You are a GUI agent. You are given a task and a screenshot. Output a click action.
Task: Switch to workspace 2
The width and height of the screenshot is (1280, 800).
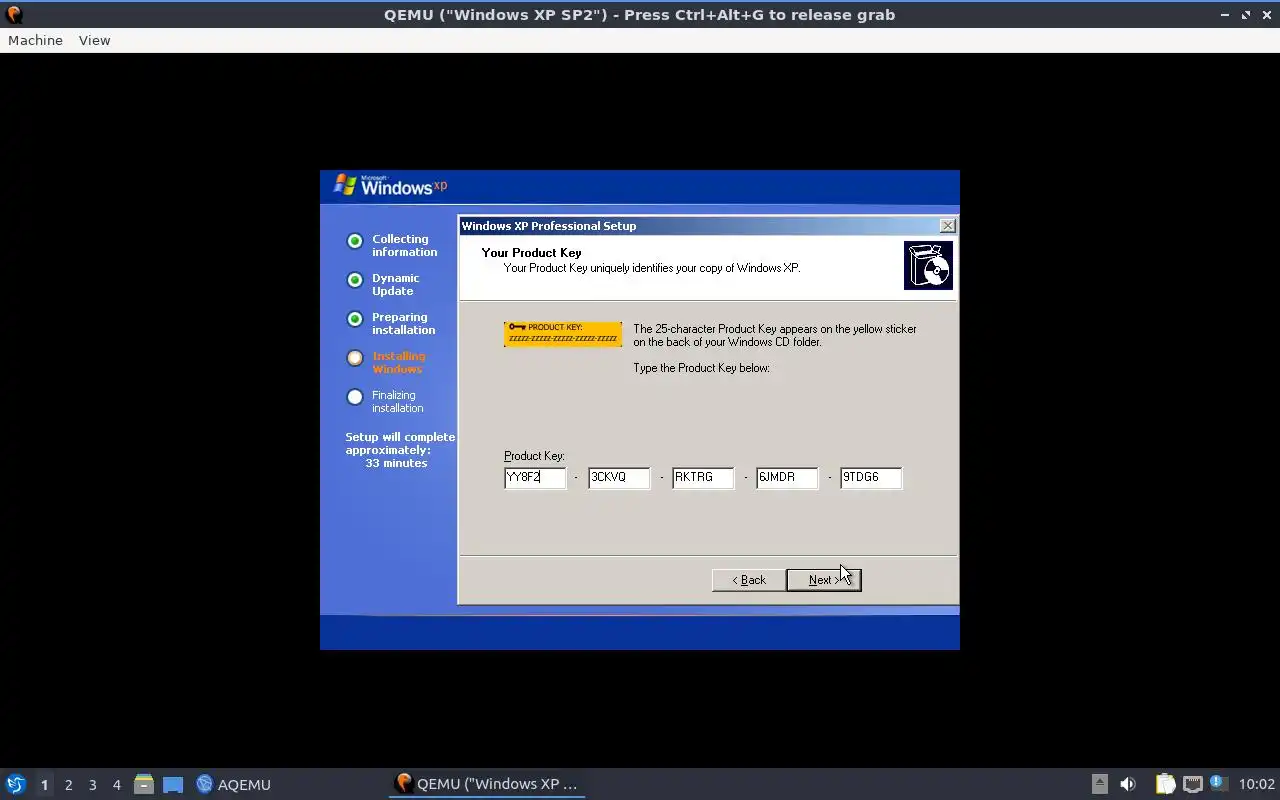point(68,785)
